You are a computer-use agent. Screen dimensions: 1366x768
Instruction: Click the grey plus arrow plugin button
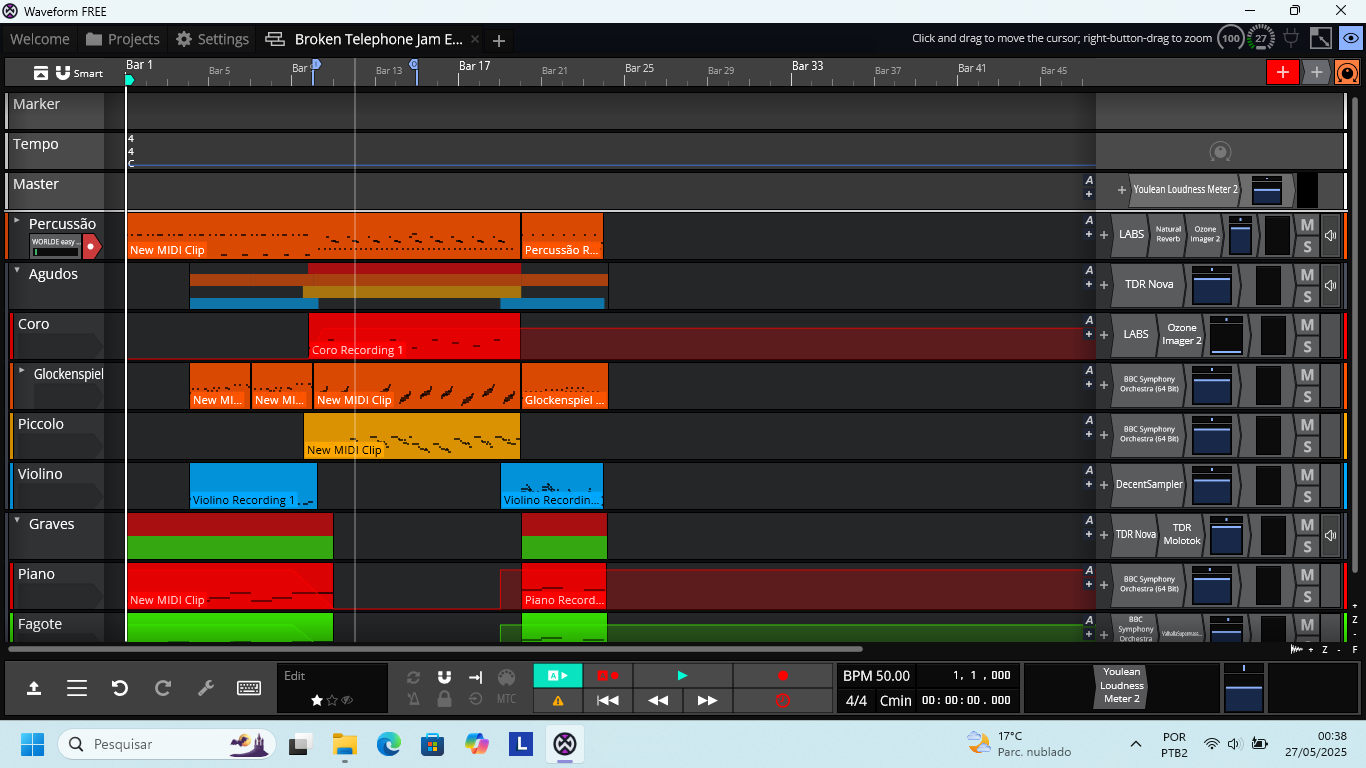(1316, 72)
